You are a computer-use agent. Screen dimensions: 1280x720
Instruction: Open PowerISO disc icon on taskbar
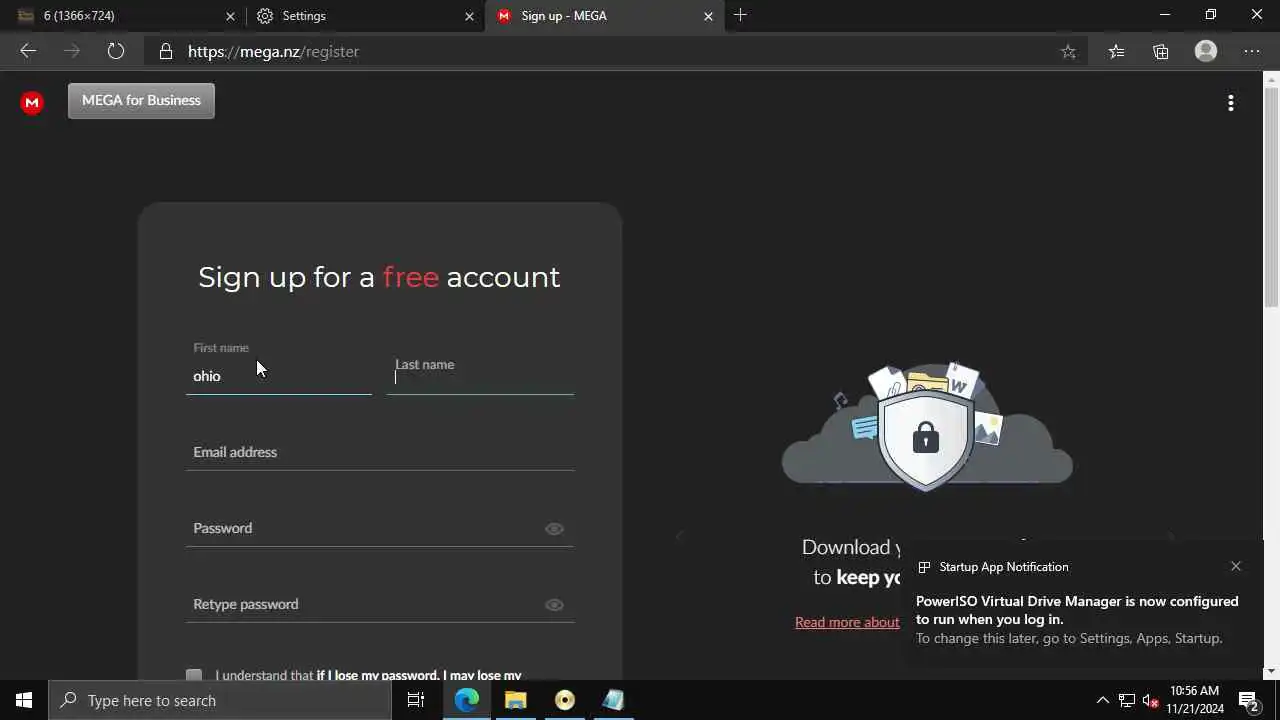click(x=565, y=700)
